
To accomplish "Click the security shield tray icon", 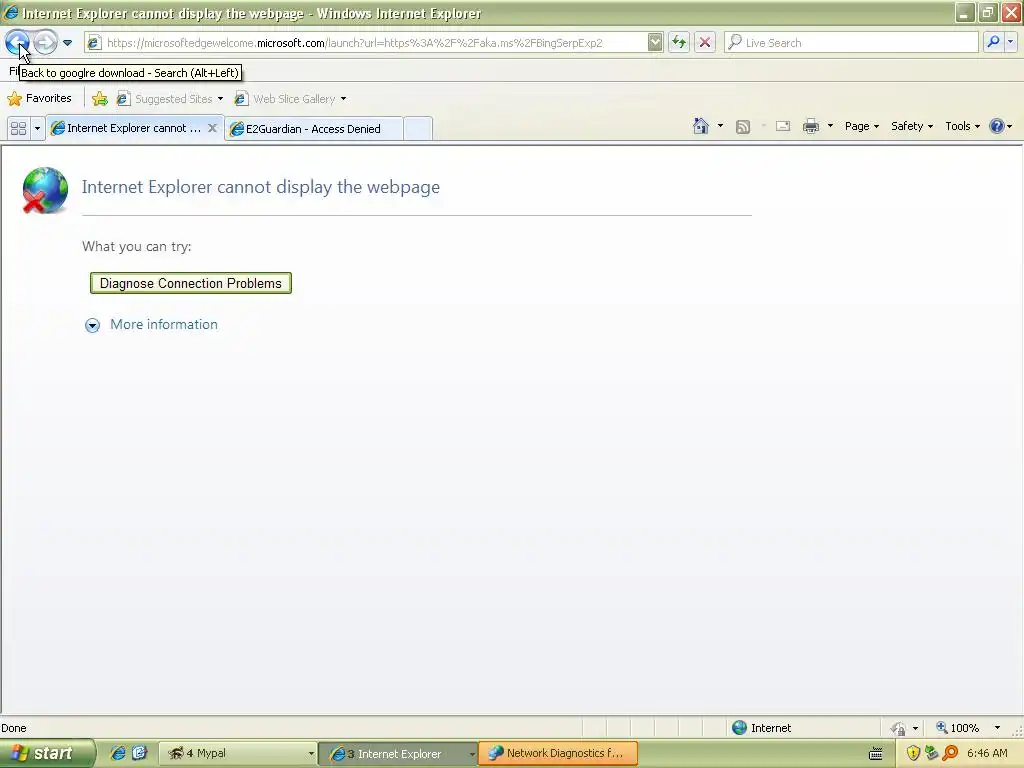I will [913, 753].
